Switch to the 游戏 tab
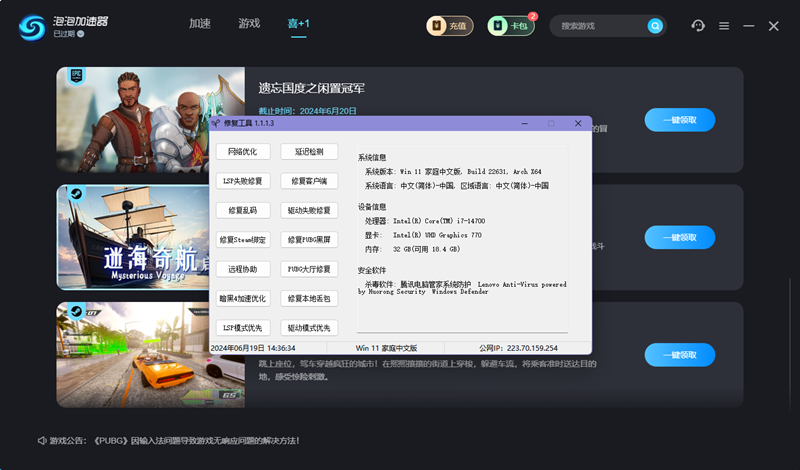Screen dimensions: 800x470 [249, 23]
